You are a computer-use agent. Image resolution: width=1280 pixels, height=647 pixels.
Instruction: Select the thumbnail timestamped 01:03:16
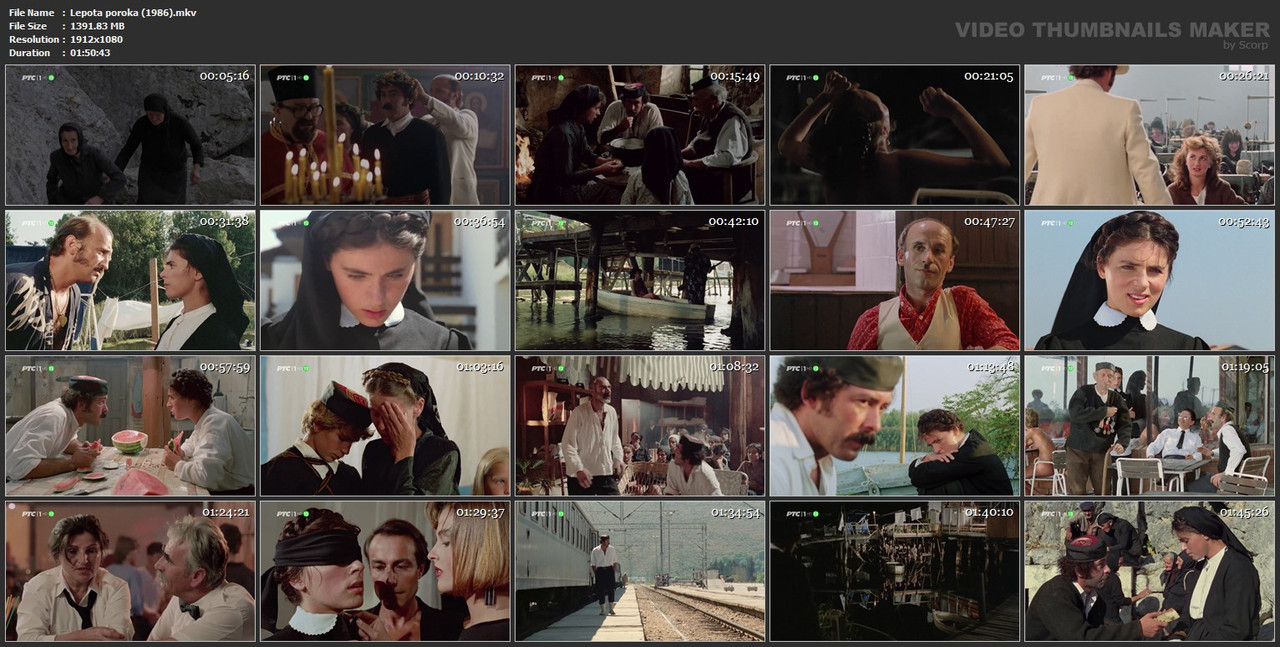tap(385, 426)
